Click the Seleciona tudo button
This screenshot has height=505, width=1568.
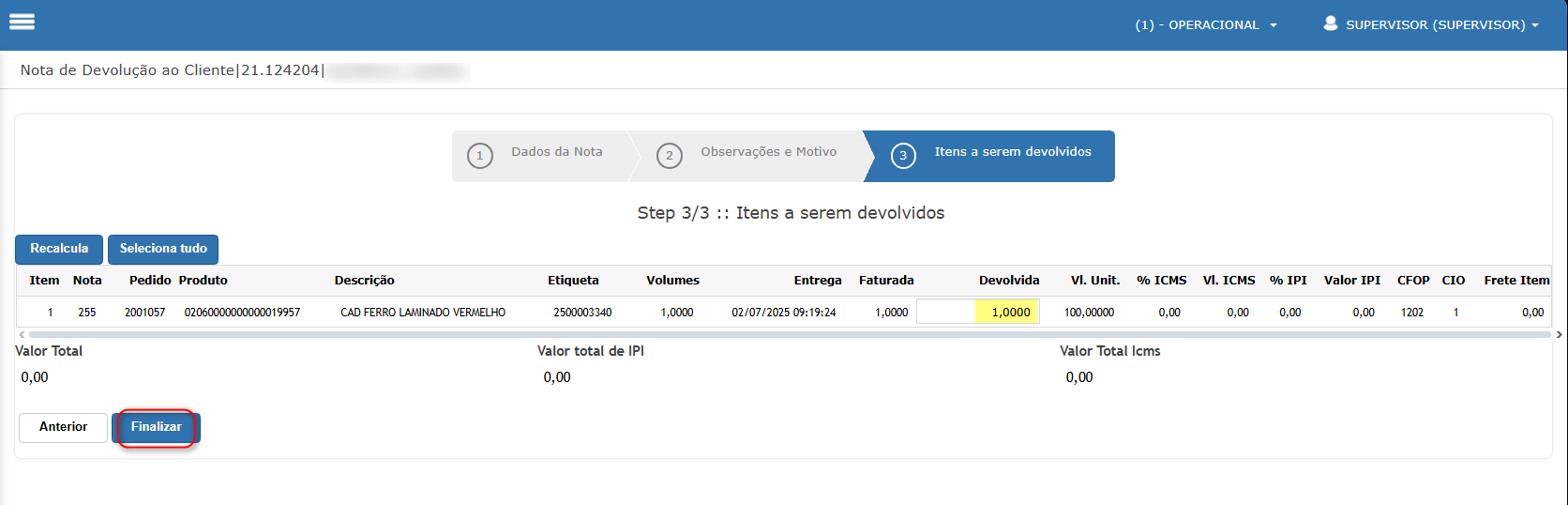coord(163,249)
